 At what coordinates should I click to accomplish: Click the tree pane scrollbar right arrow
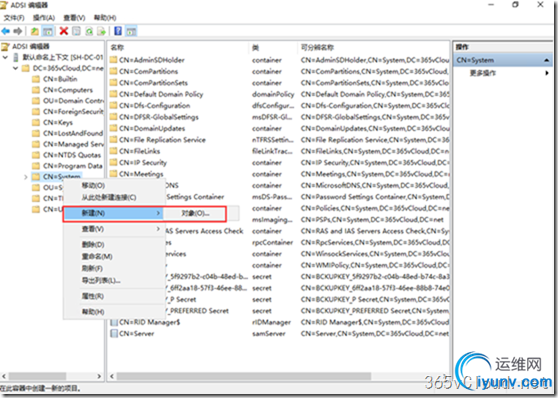99,376
